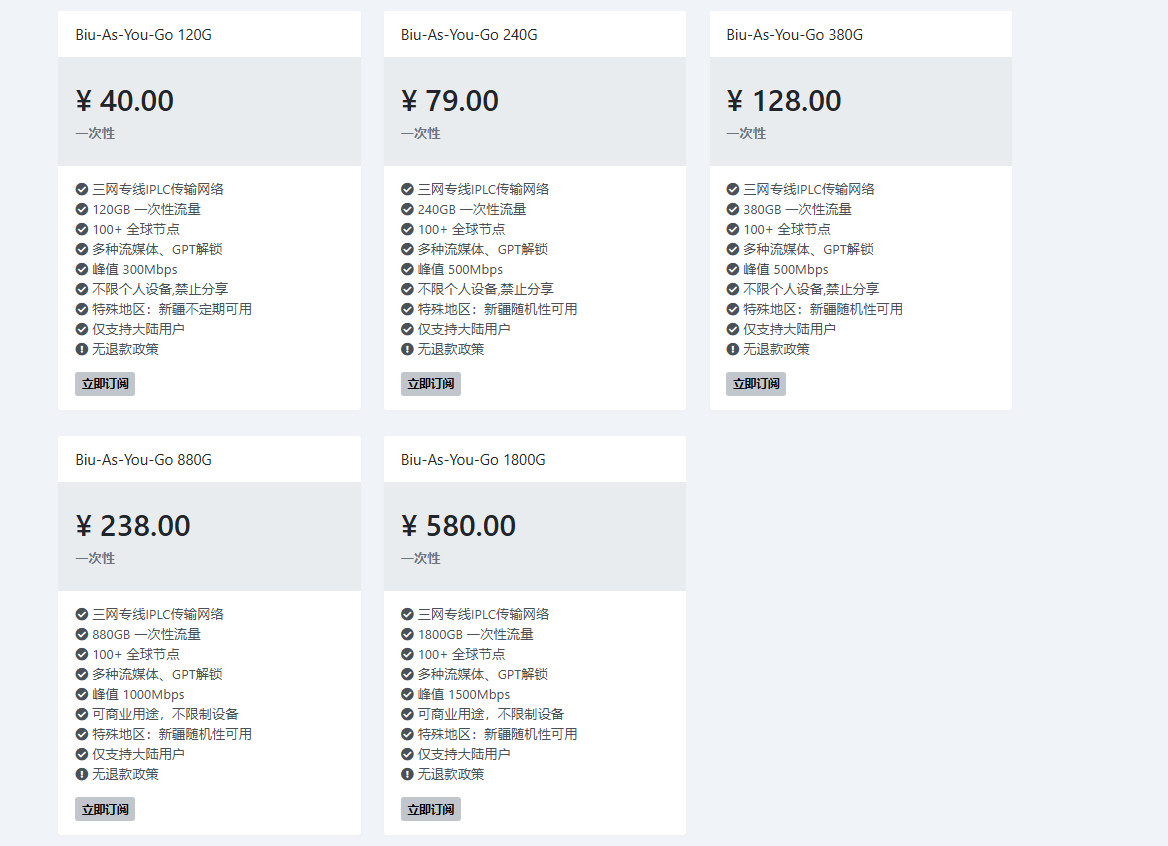The width and height of the screenshot is (1168, 846).
Task: Click the check icon beside 1800GB 一次性流量
Action: (407, 634)
